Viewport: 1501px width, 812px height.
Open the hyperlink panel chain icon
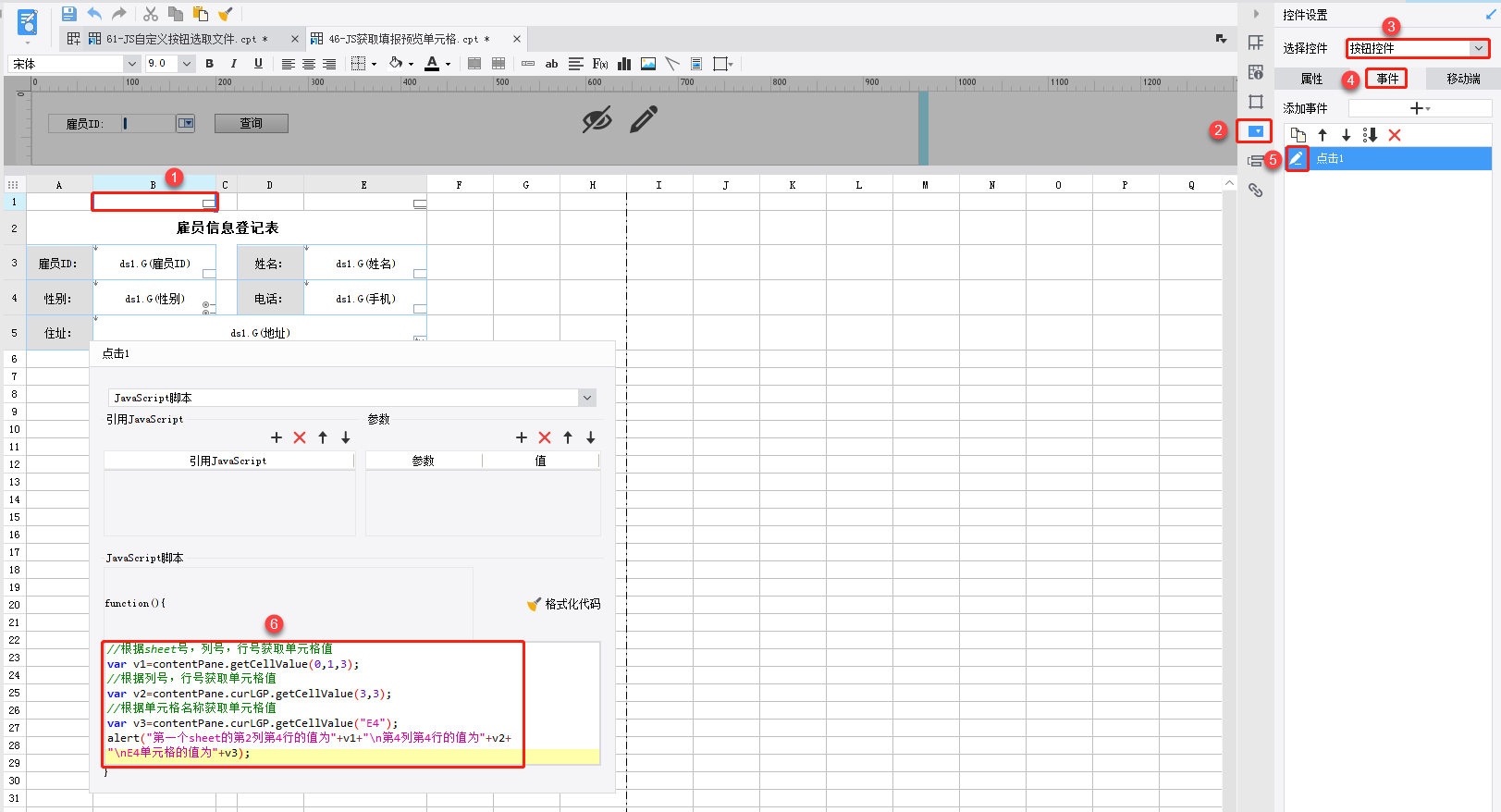1256,191
